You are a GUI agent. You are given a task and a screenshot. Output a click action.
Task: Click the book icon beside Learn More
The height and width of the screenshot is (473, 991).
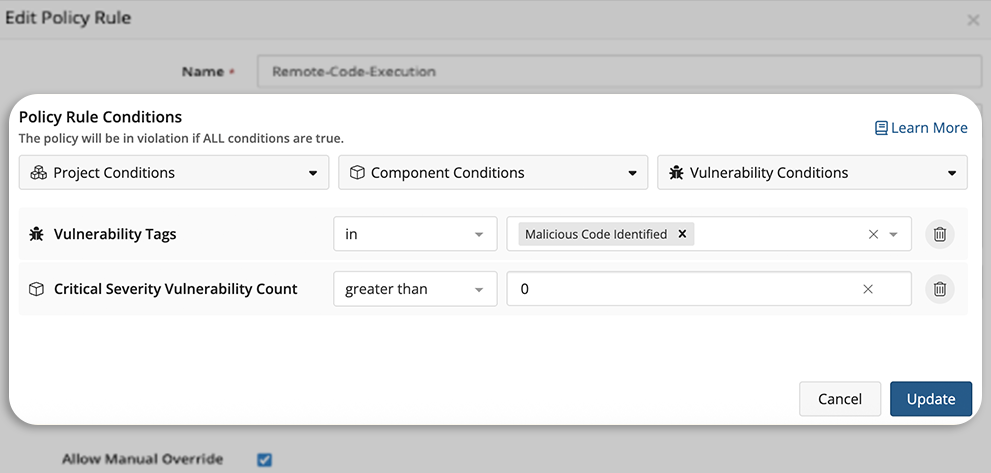(881, 128)
